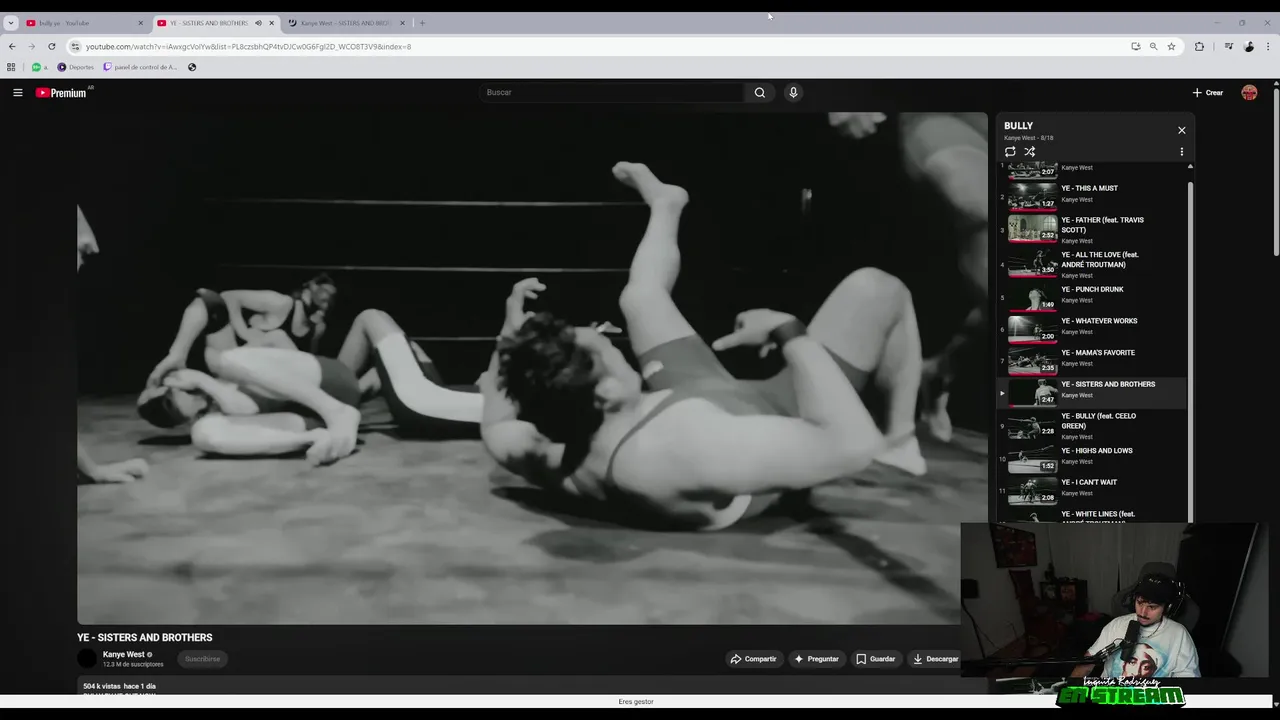Mute the playing tab via speaker icon
Viewport: 1280px width, 720px height.
coord(258,23)
